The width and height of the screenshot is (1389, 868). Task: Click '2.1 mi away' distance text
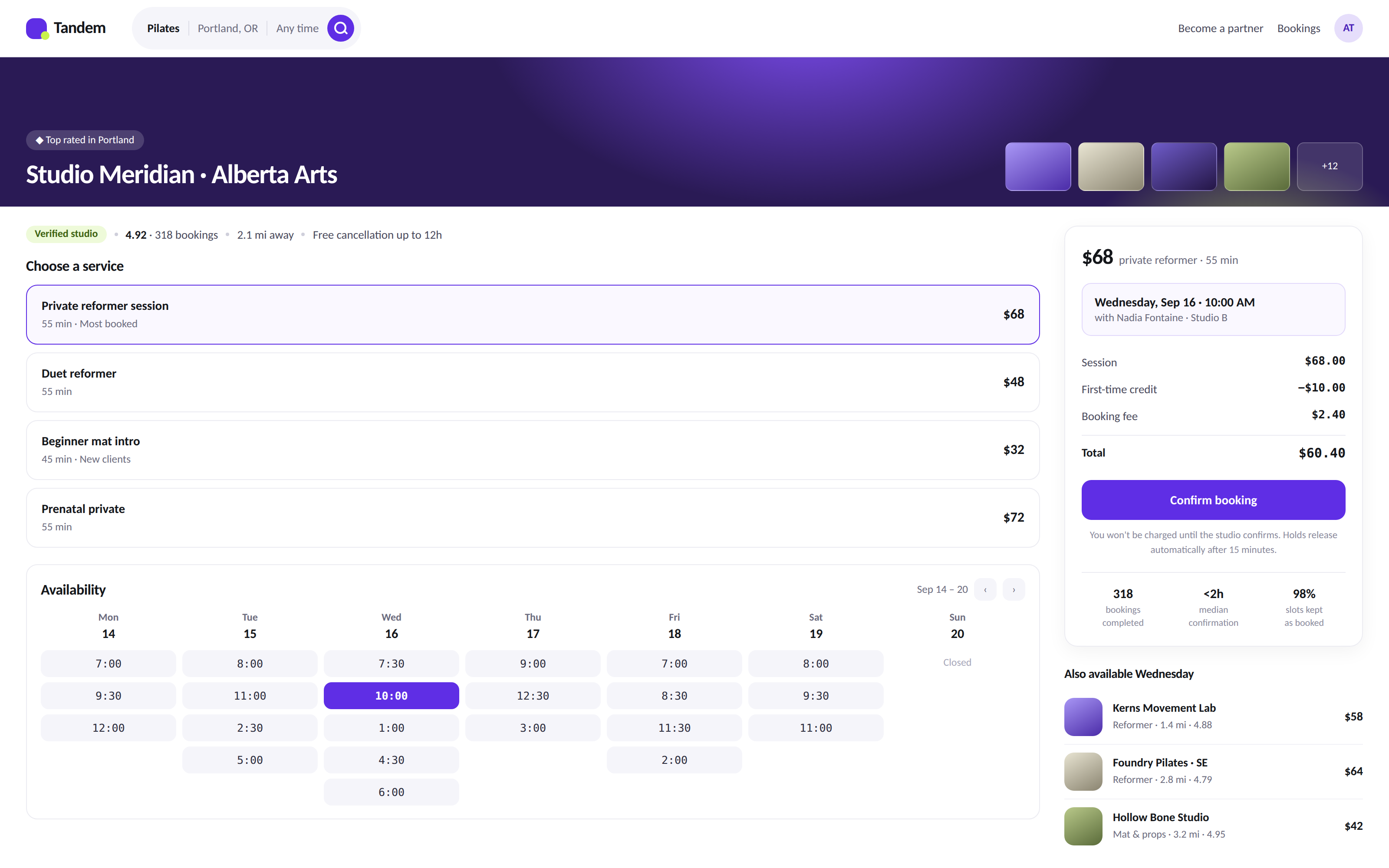tap(265, 235)
